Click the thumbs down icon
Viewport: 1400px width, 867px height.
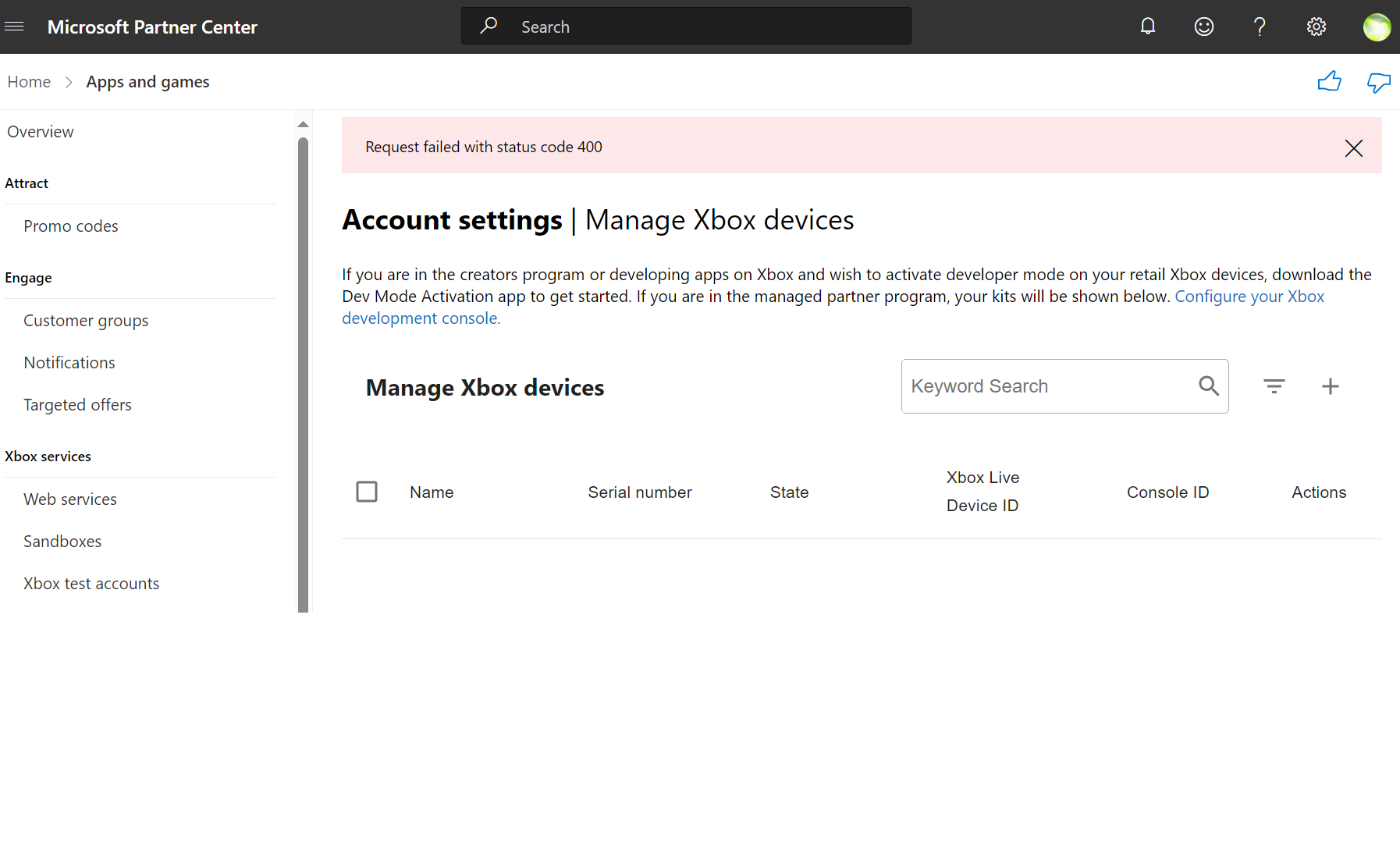pos(1378,82)
